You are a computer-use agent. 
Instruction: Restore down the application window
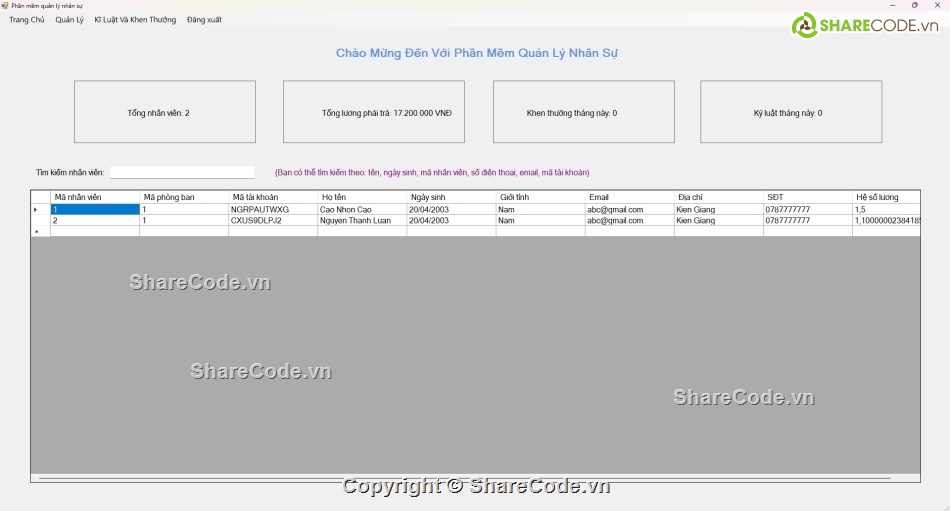(915, 5)
